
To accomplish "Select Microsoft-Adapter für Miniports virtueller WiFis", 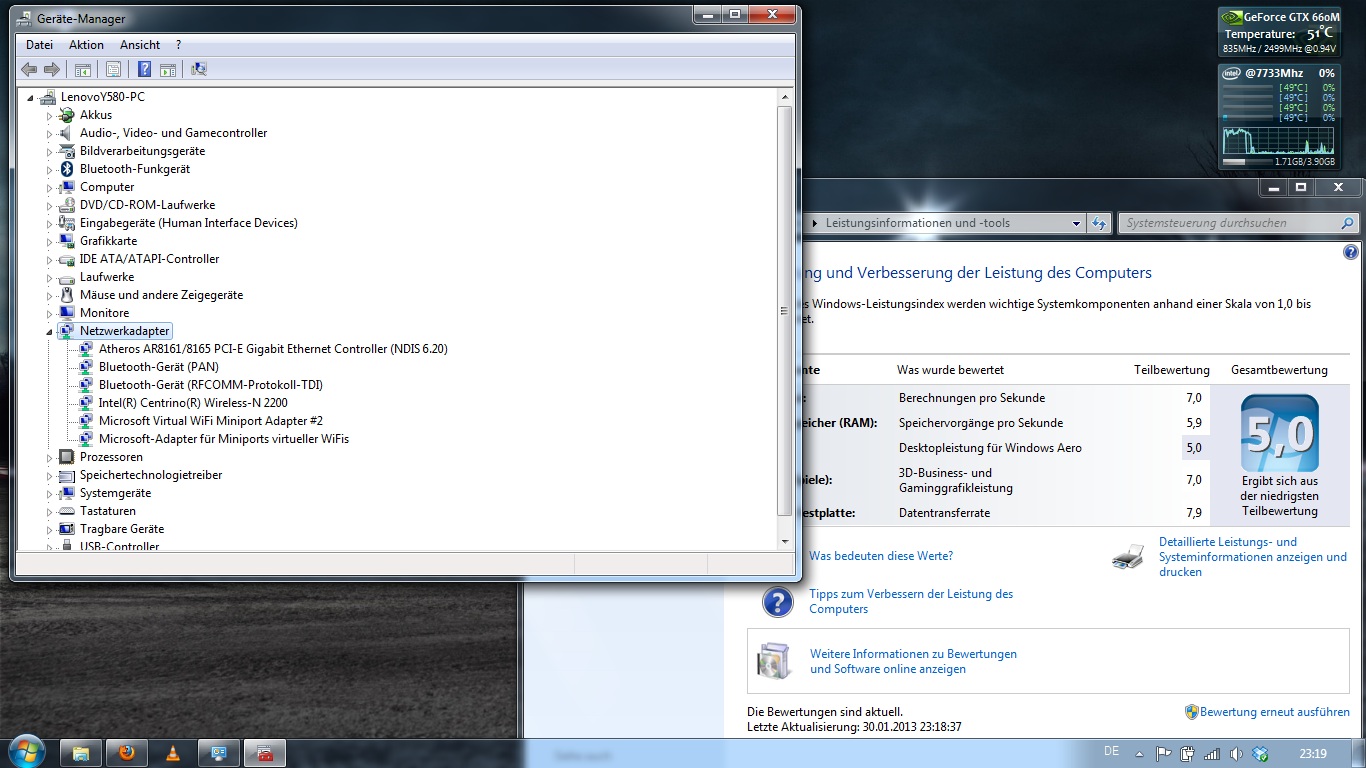I will point(224,439).
